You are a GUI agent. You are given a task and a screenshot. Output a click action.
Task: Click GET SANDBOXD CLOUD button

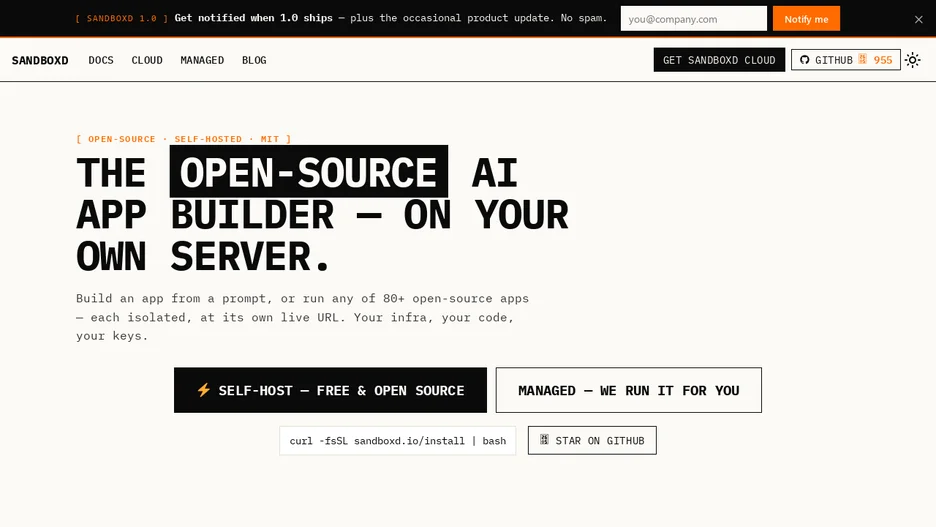(x=719, y=60)
